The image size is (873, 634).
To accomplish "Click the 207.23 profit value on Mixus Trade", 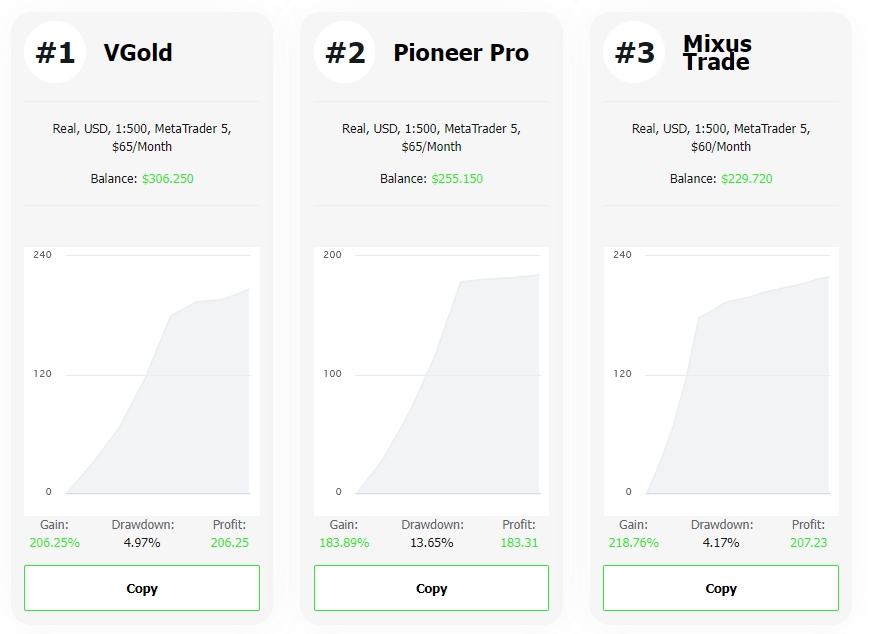I will pos(808,541).
